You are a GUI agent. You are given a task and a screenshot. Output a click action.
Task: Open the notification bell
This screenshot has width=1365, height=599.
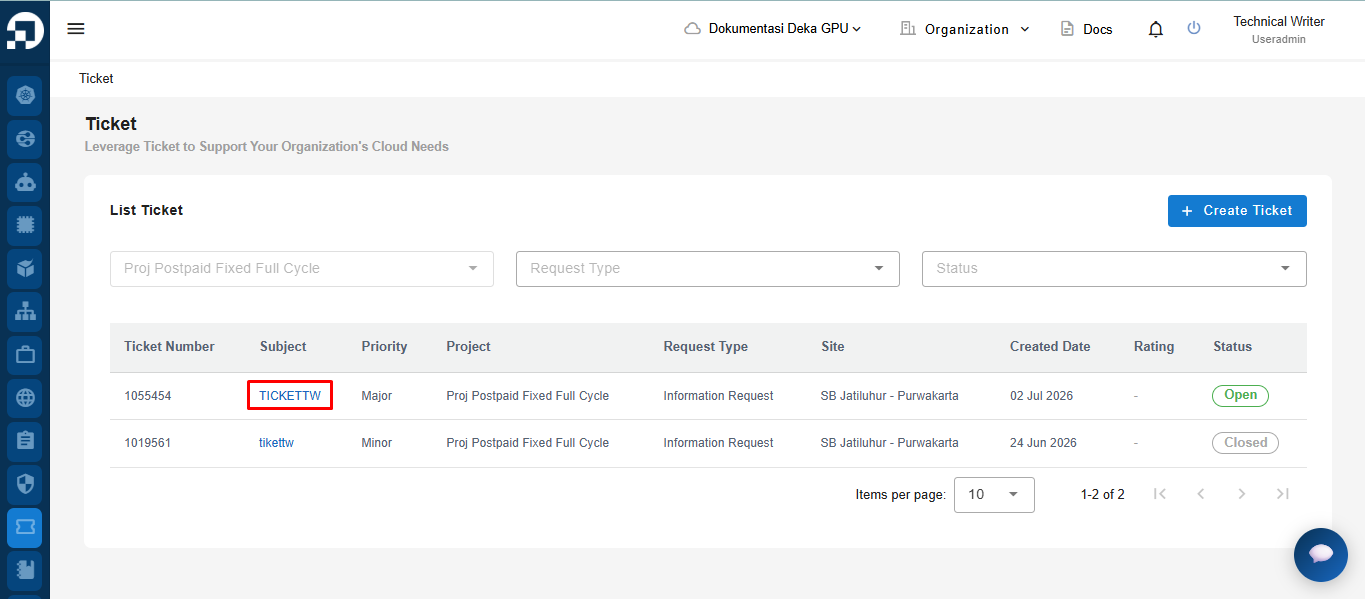pyautogui.click(x=1156, y=29)
